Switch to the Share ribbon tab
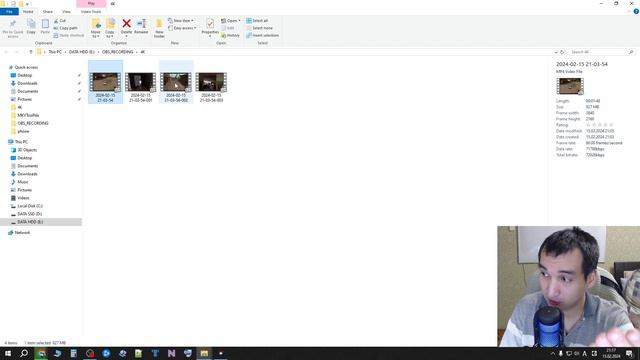Screen dimensions: 640x360 point(48,12)
